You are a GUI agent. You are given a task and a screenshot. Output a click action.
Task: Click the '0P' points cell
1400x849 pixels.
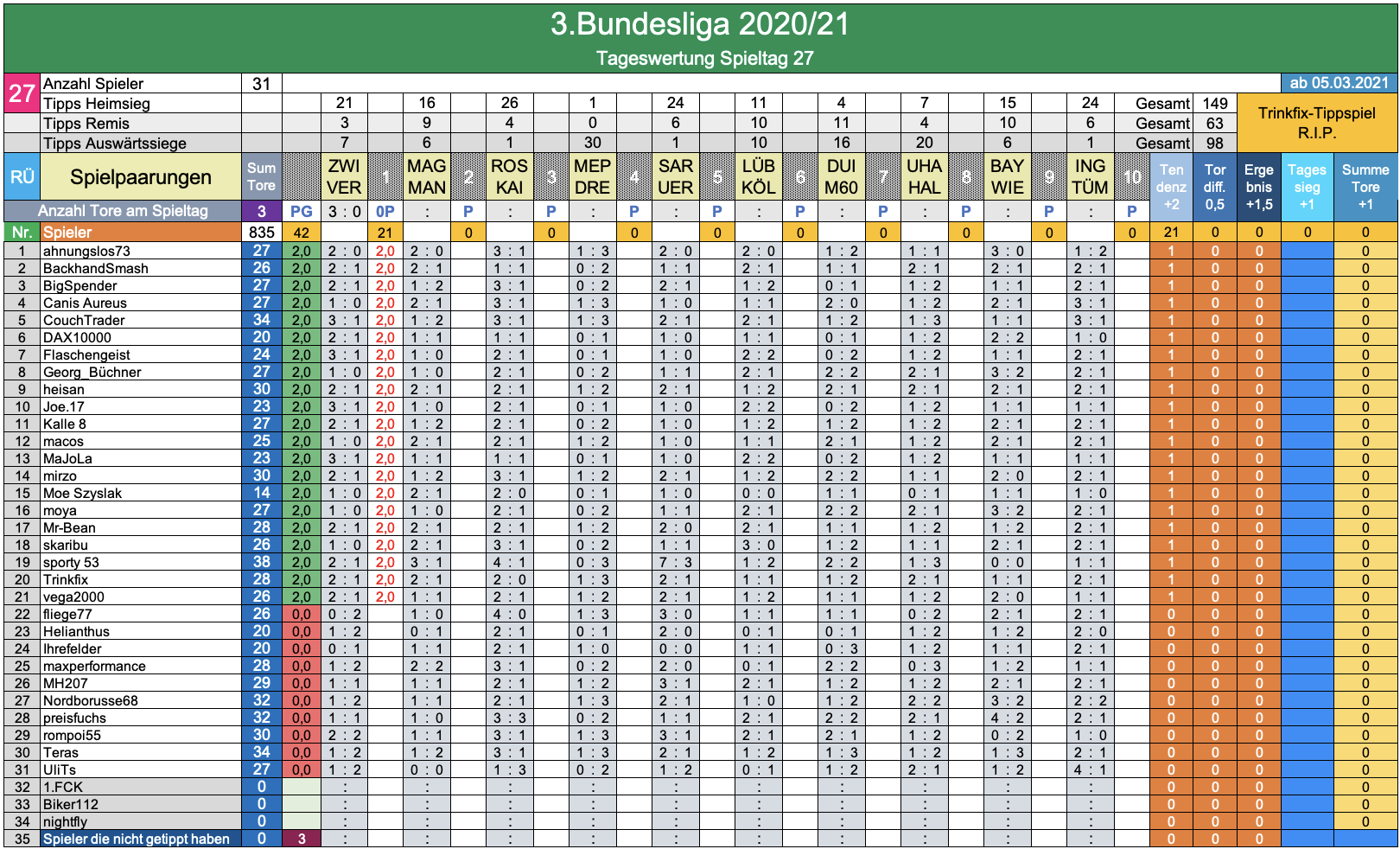tap(385, 211)
